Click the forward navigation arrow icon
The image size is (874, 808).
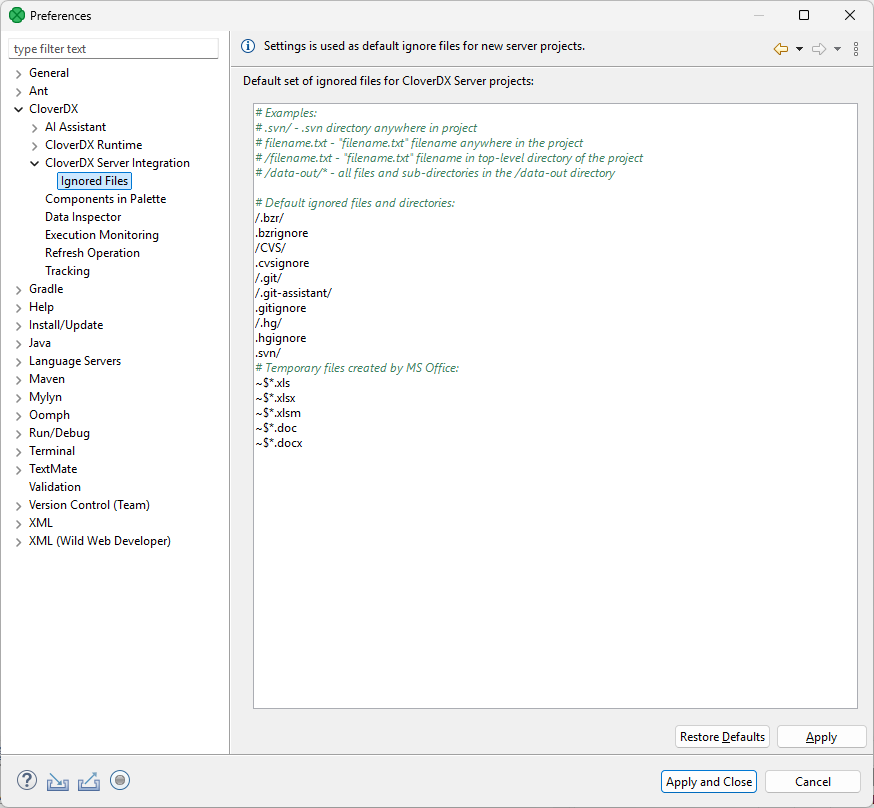click(819, 49)
